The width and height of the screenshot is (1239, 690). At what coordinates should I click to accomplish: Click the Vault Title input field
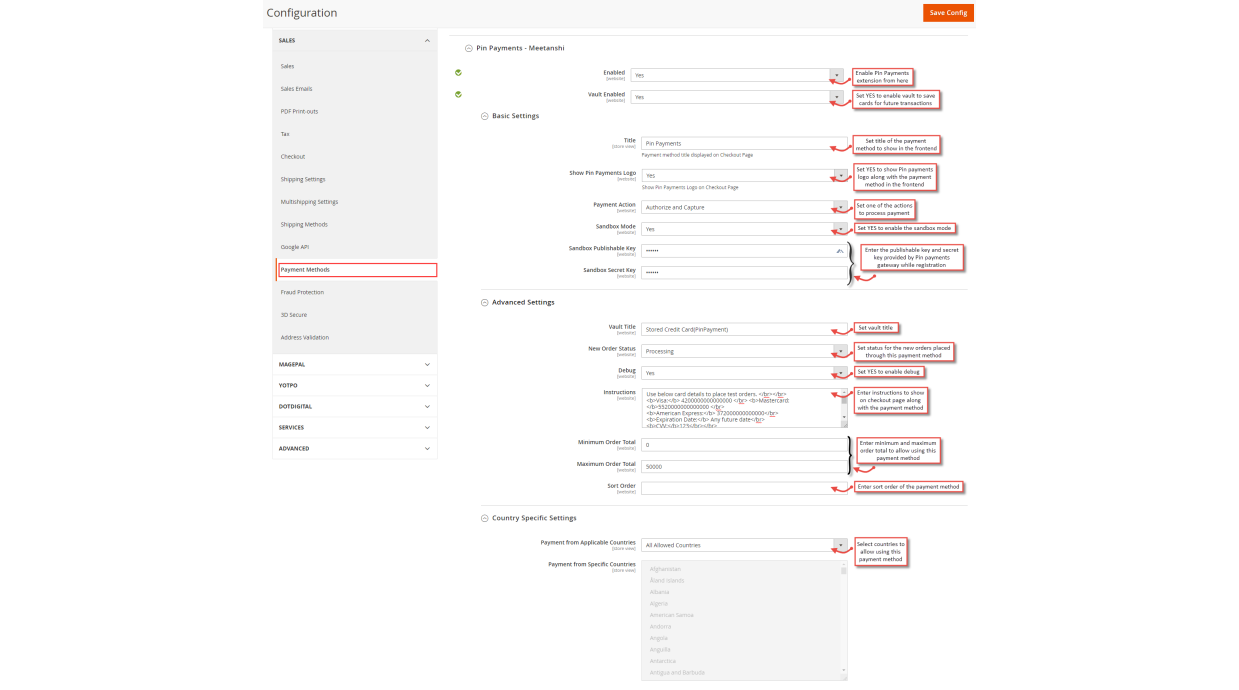[x=744, y=329]
